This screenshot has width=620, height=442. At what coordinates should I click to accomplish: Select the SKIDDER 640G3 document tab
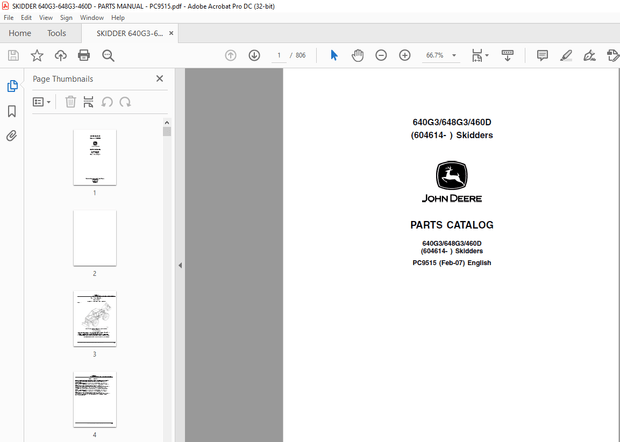tap(129, 33)
